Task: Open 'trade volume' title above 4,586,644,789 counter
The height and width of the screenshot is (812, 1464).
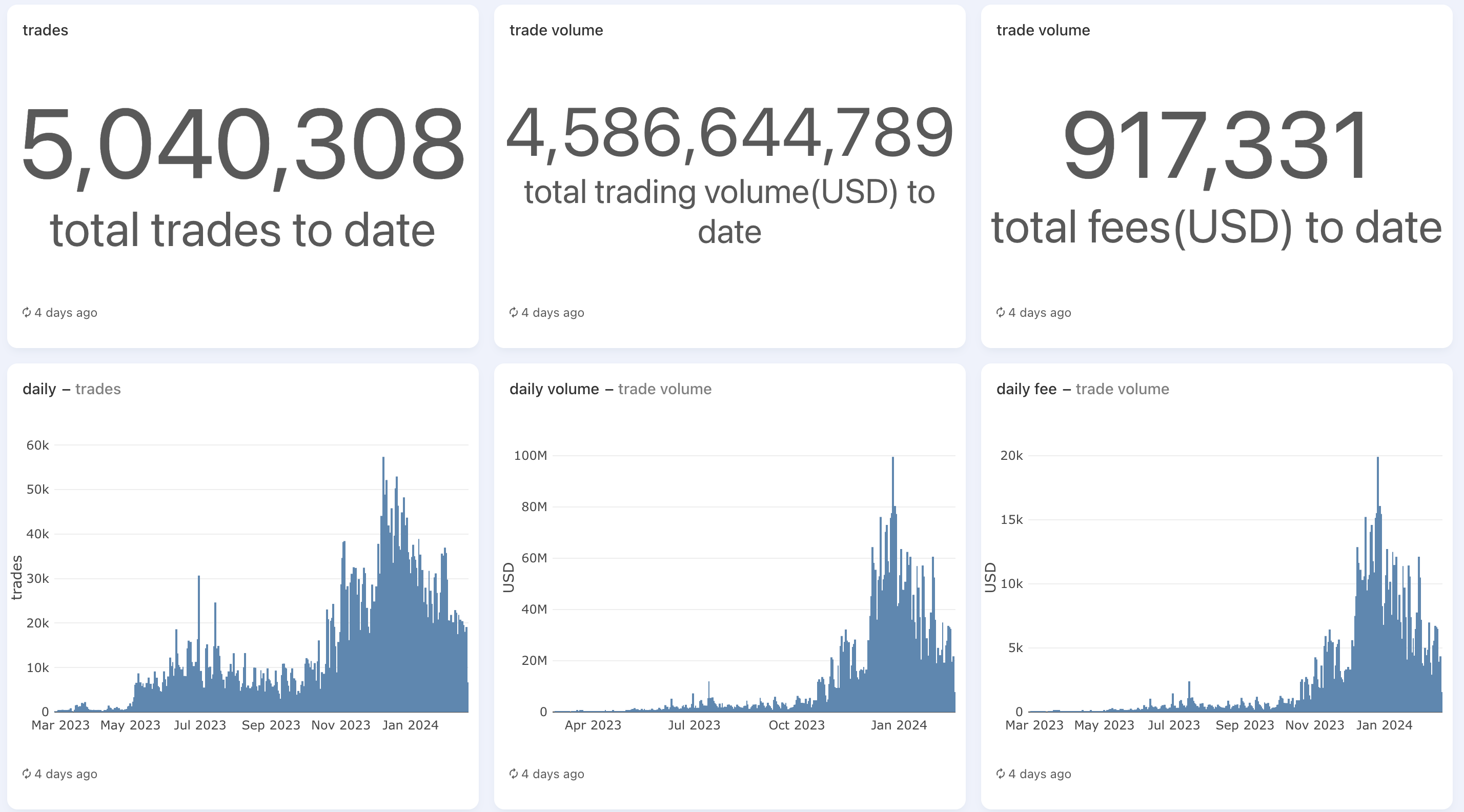Action: tap(556, 30)
